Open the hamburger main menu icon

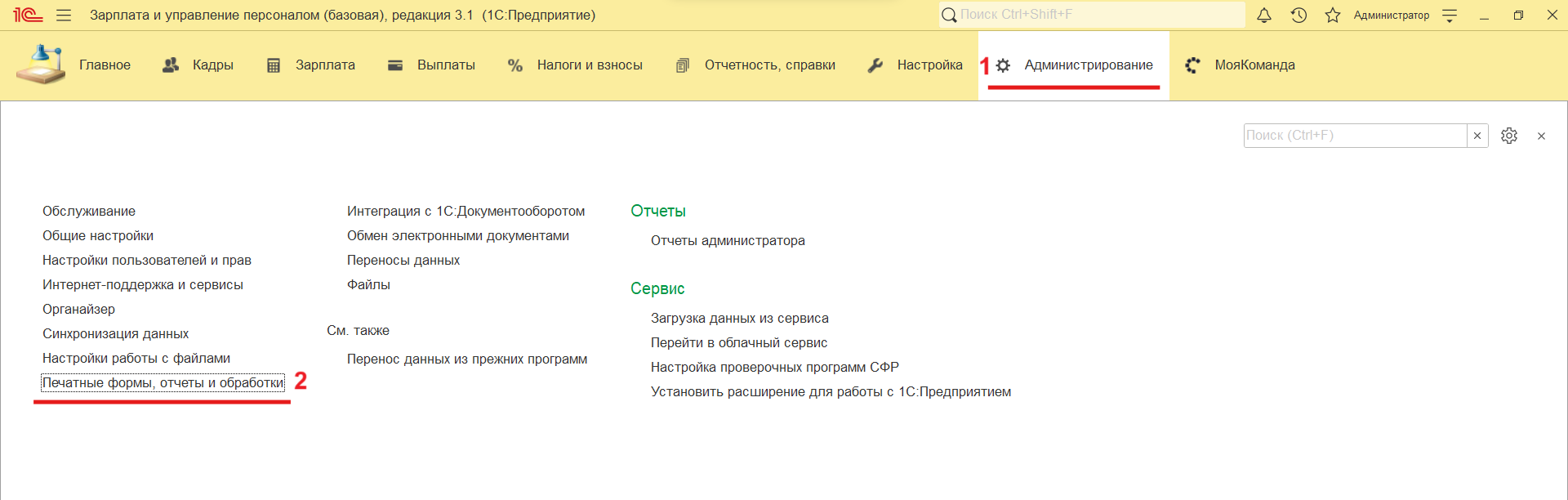[x=64, y=16]
